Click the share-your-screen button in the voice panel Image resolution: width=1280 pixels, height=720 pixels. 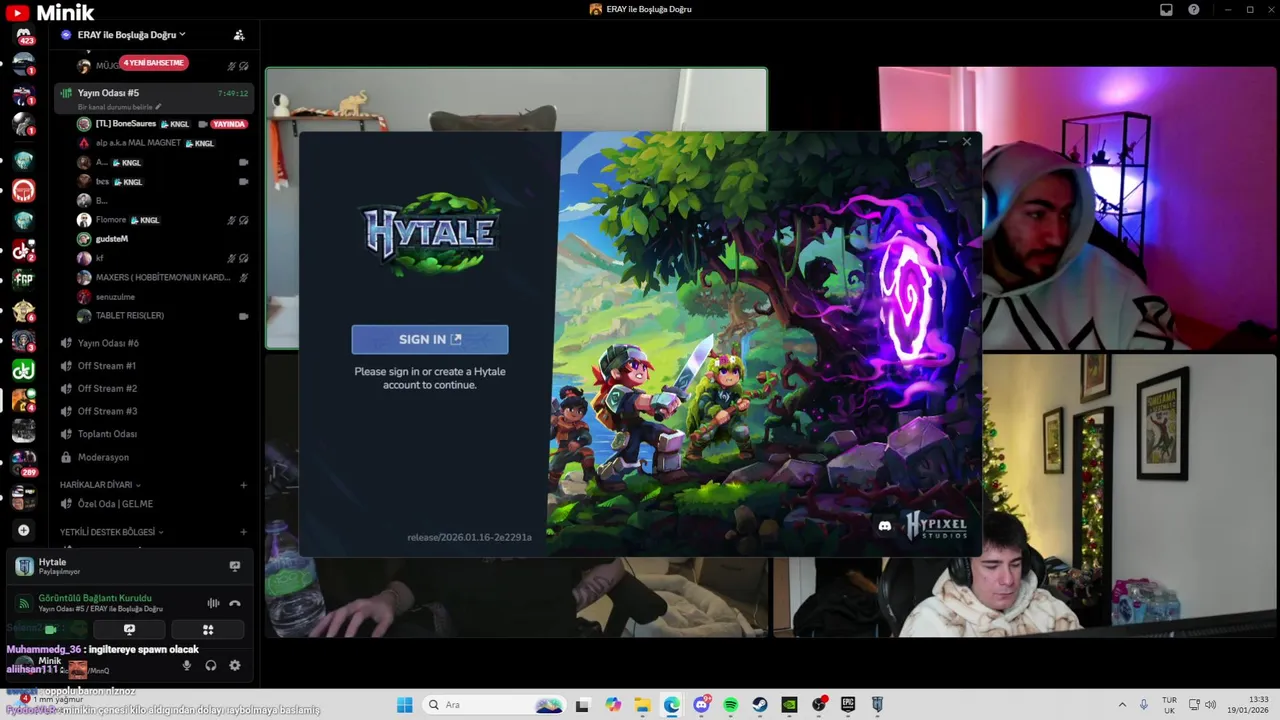point(129,630)
